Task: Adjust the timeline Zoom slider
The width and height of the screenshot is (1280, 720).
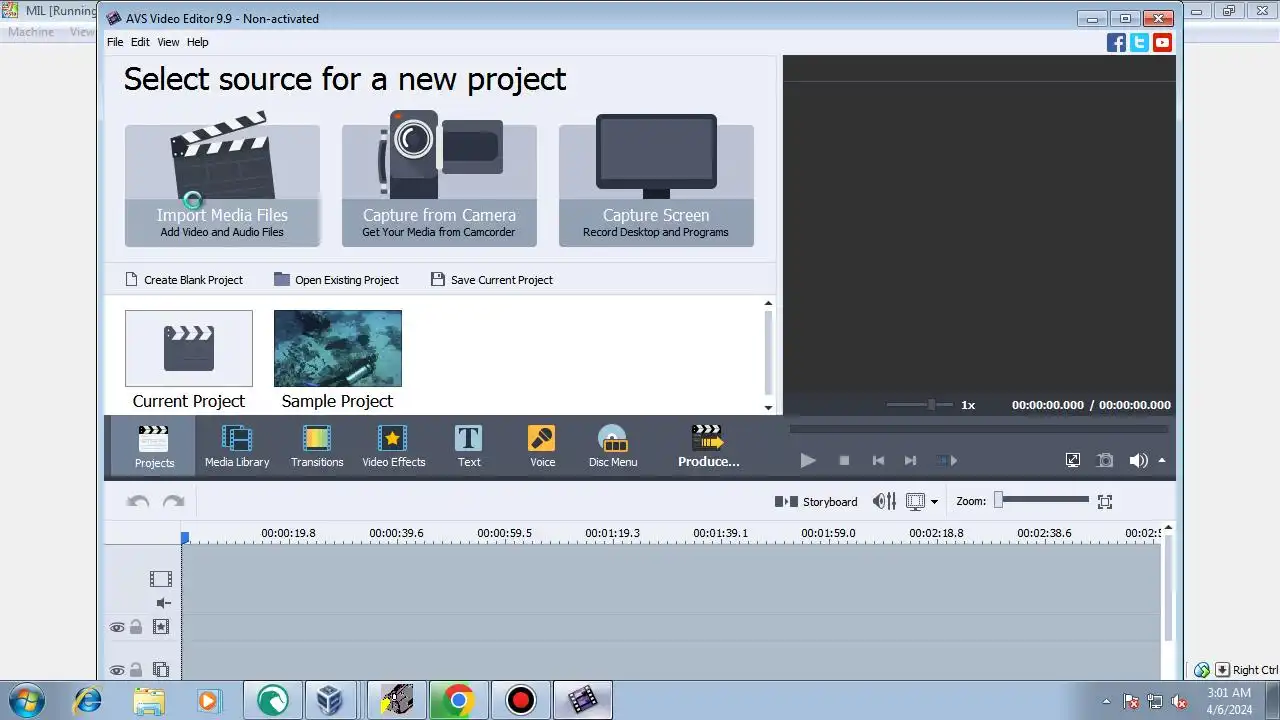Action: pyautogui.click(x=1041, y=500)
